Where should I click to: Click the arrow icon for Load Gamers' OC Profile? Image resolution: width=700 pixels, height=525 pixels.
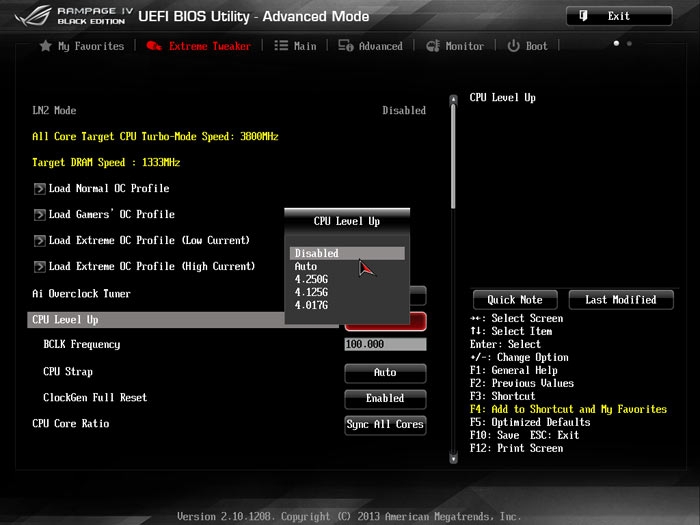coord(40,214)
